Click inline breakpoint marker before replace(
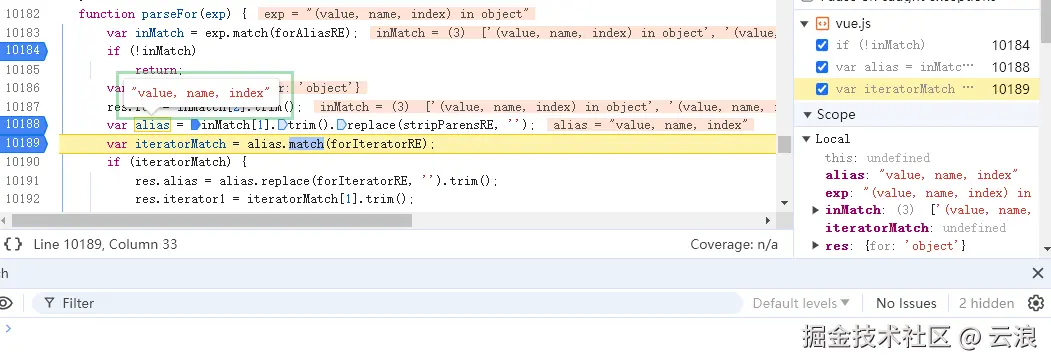 coord(341,125)
